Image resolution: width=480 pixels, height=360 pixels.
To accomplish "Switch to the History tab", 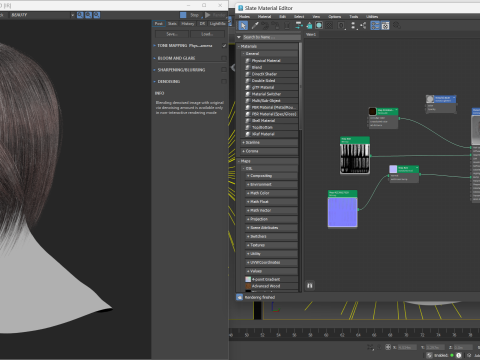I will pyautogui.click(x=188, y=24).
